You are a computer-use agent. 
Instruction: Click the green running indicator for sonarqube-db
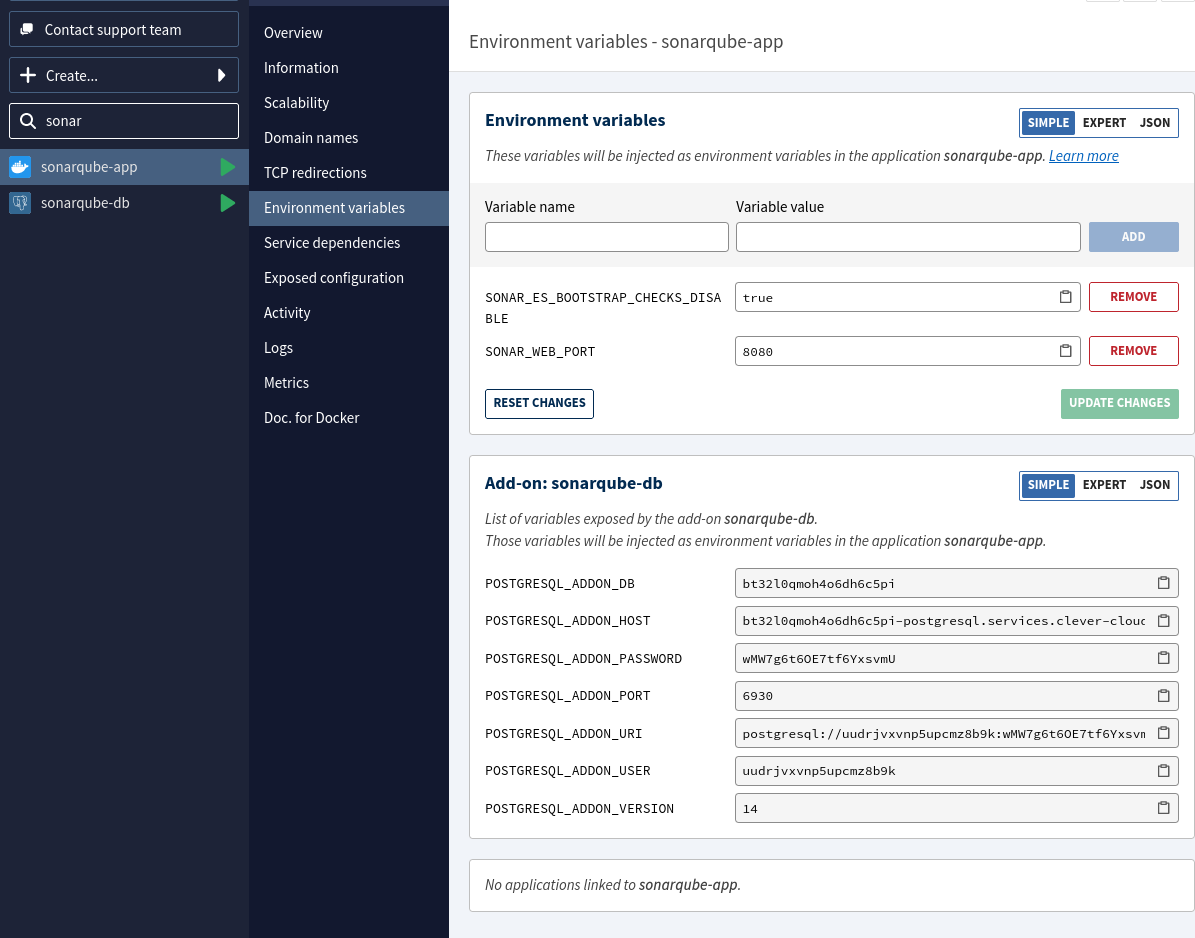point(227,202)
